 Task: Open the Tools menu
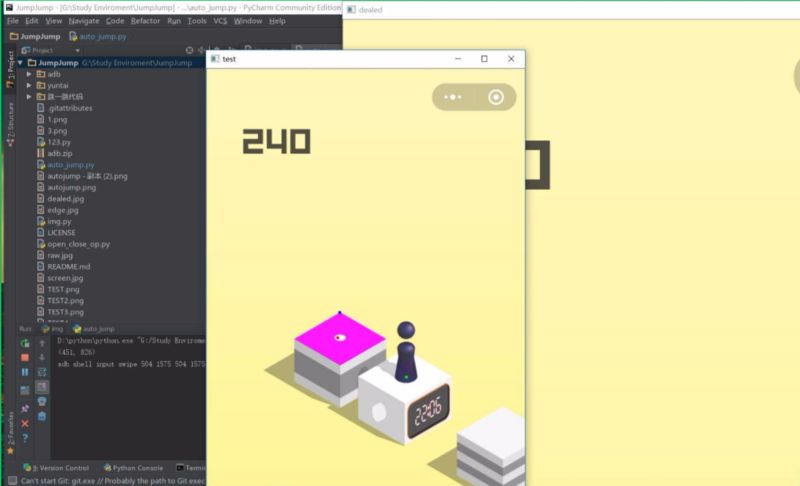197,21
